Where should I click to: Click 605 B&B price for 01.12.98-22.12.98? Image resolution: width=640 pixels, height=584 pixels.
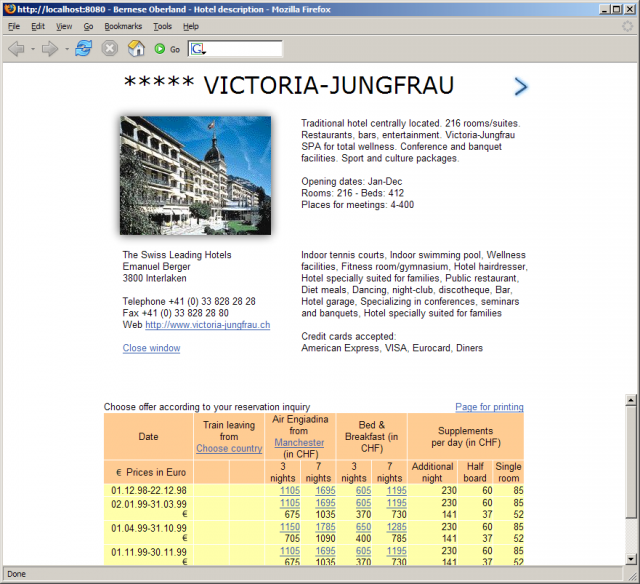(x=363, y=490)
